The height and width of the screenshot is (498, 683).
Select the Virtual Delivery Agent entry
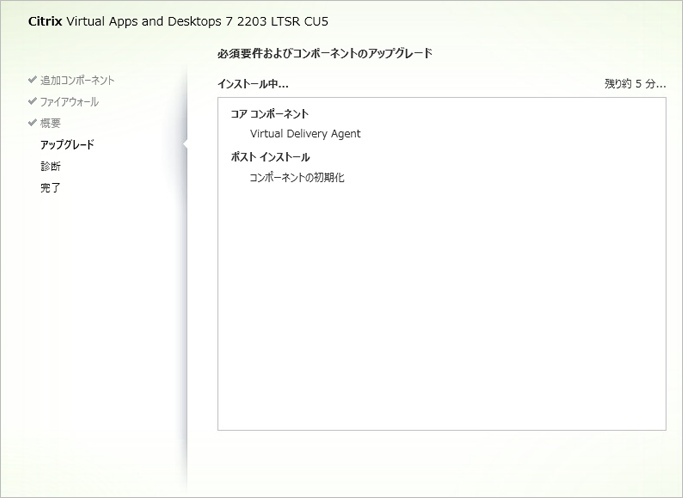click(305, 134)
